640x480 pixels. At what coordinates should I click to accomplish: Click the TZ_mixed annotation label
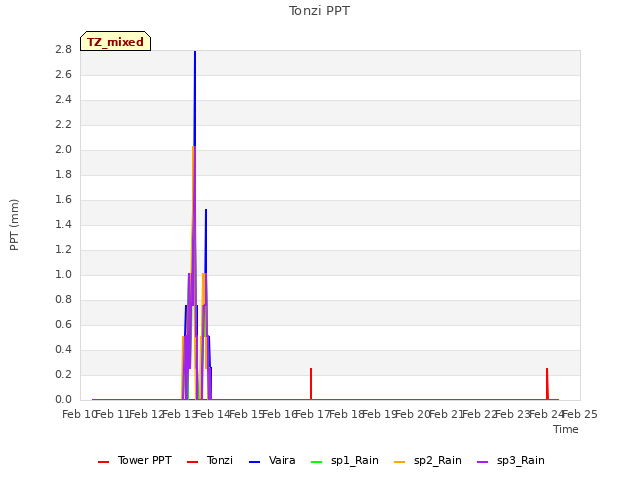[116, 41]
